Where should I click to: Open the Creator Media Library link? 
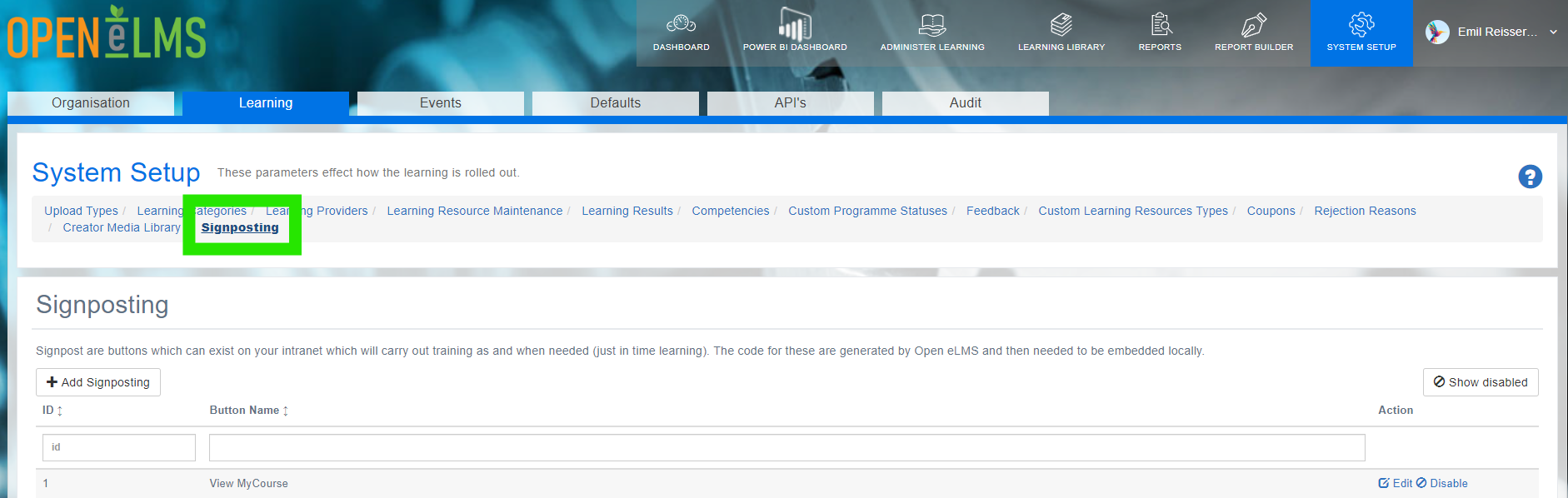point(122,227)
